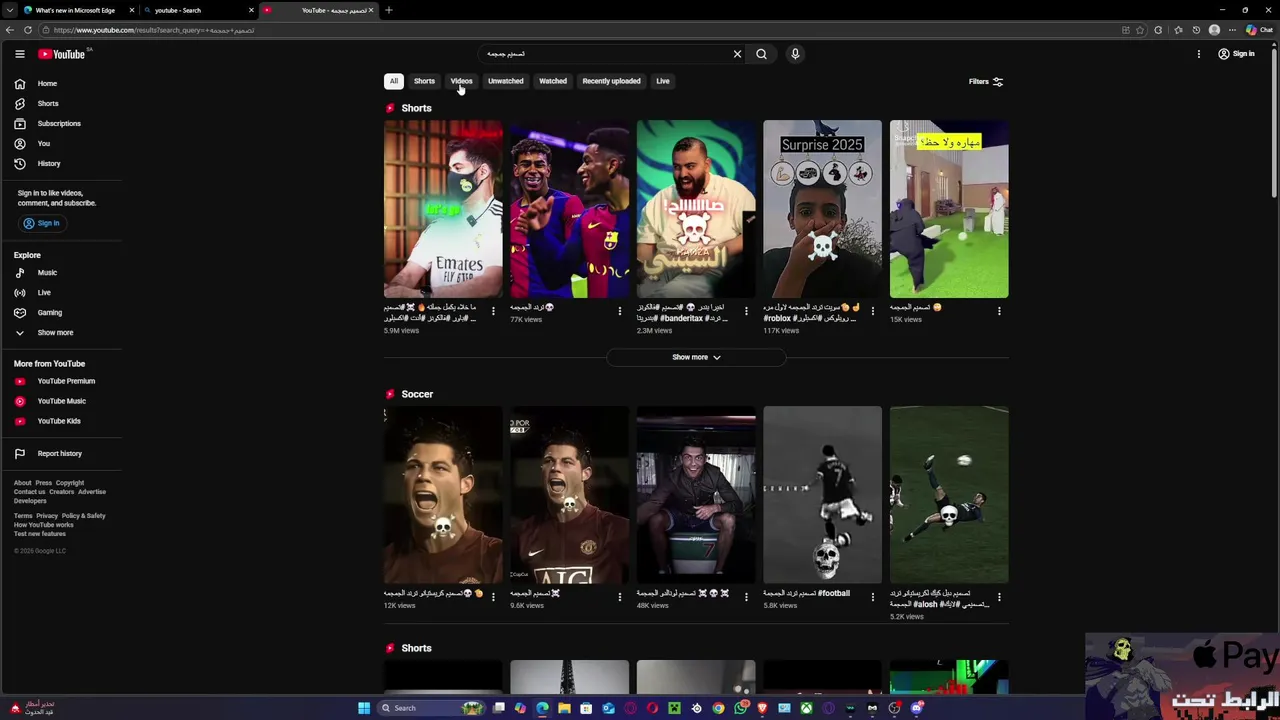Image resolution: width=1280 pixels, height=720 pixels.
Task: Open Google Chrome from taskbar
Action: click(718, 708)
